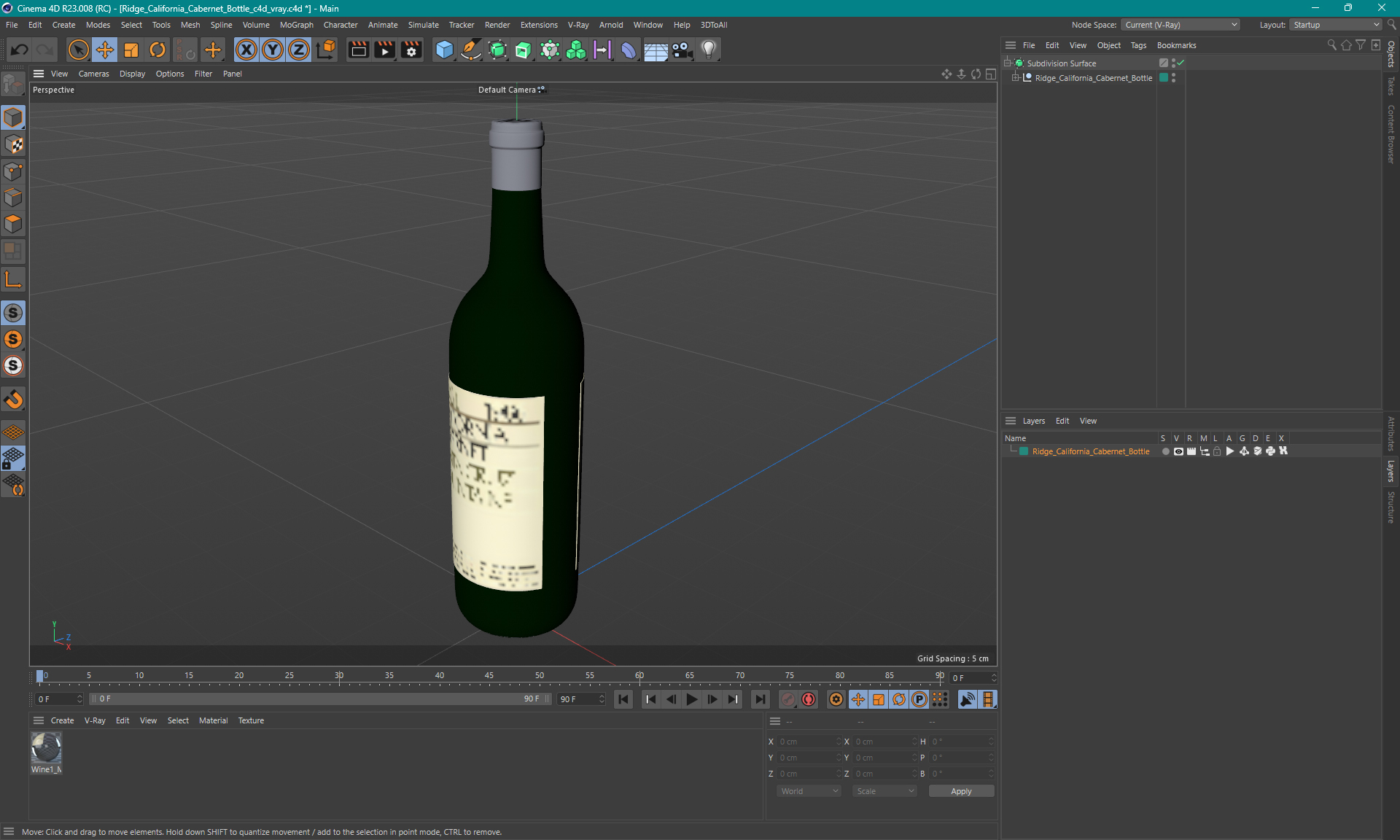Open viewport Cameras menu

pyautogui.click(x=93, y=74)
